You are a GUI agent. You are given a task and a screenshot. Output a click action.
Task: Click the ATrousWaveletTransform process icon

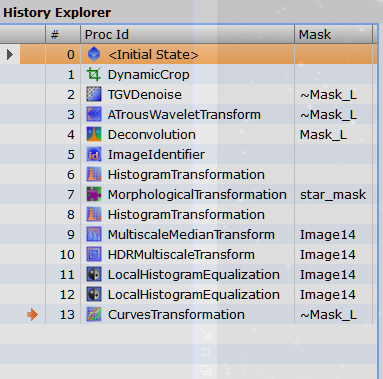(94, 114)
